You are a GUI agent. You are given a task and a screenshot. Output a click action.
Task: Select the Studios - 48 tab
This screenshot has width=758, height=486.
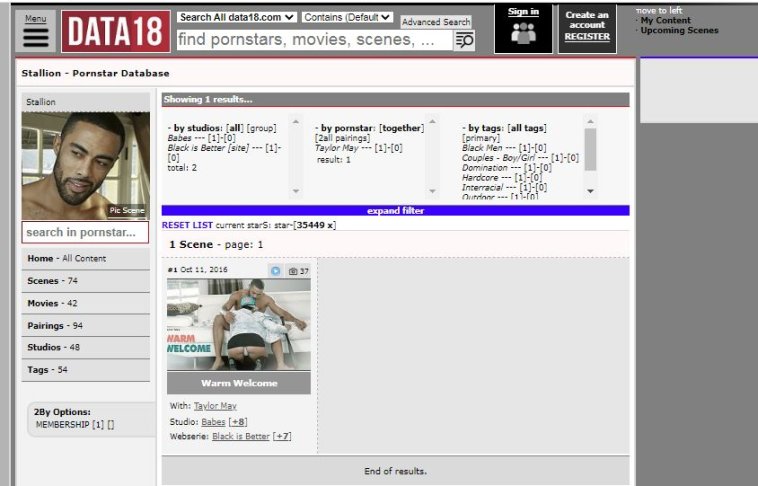coord(86,347)
